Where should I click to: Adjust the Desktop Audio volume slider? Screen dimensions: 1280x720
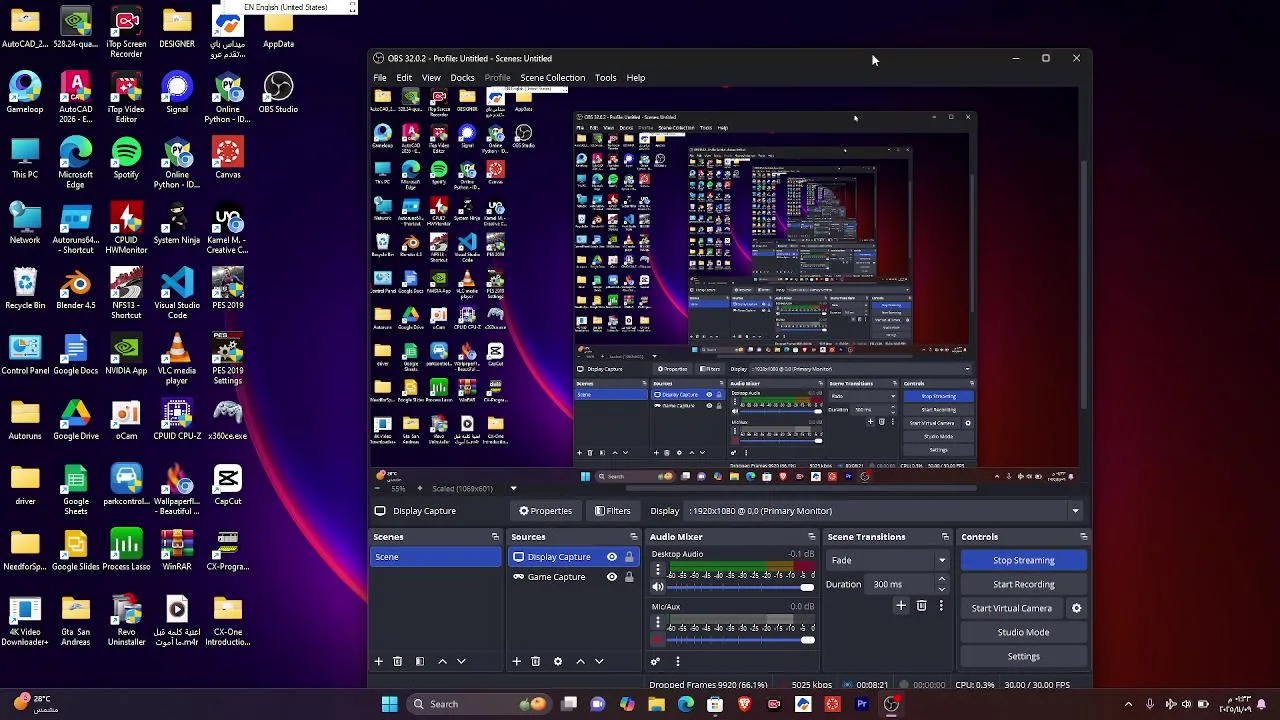point(740,587)
